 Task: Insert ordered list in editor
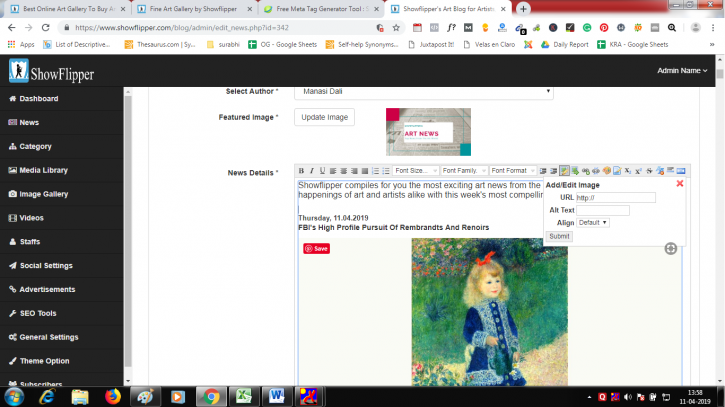click(375, 171)
